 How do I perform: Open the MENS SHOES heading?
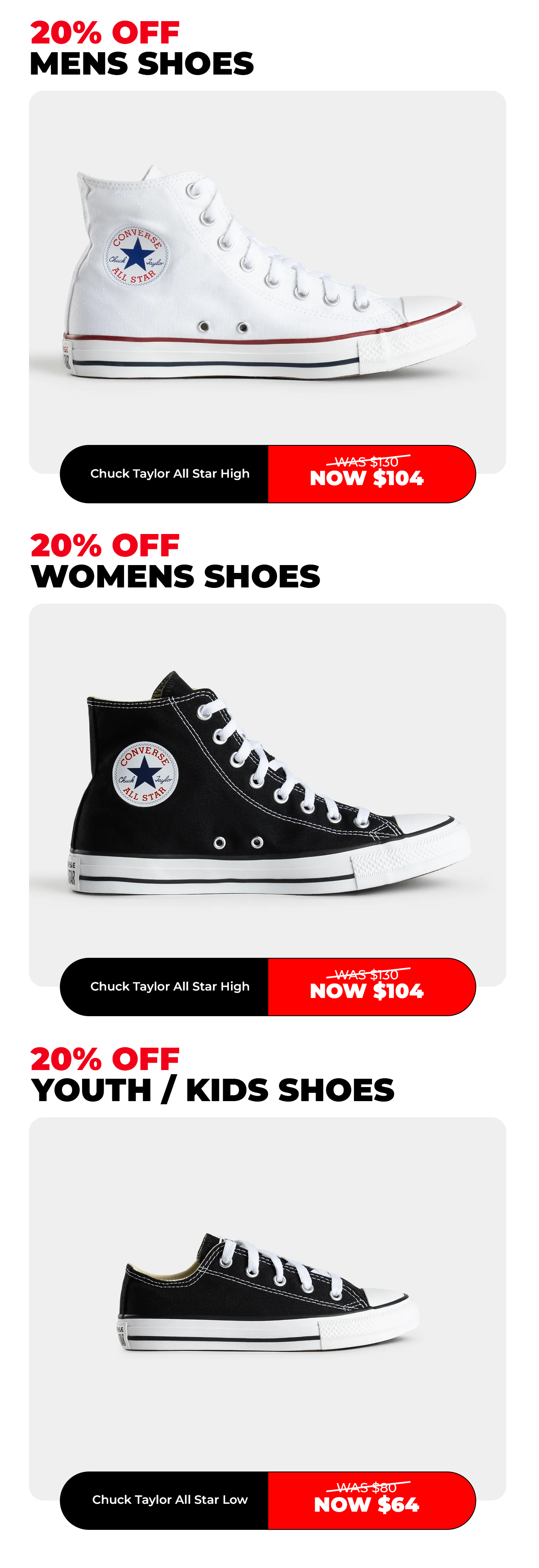pos(142,64)
